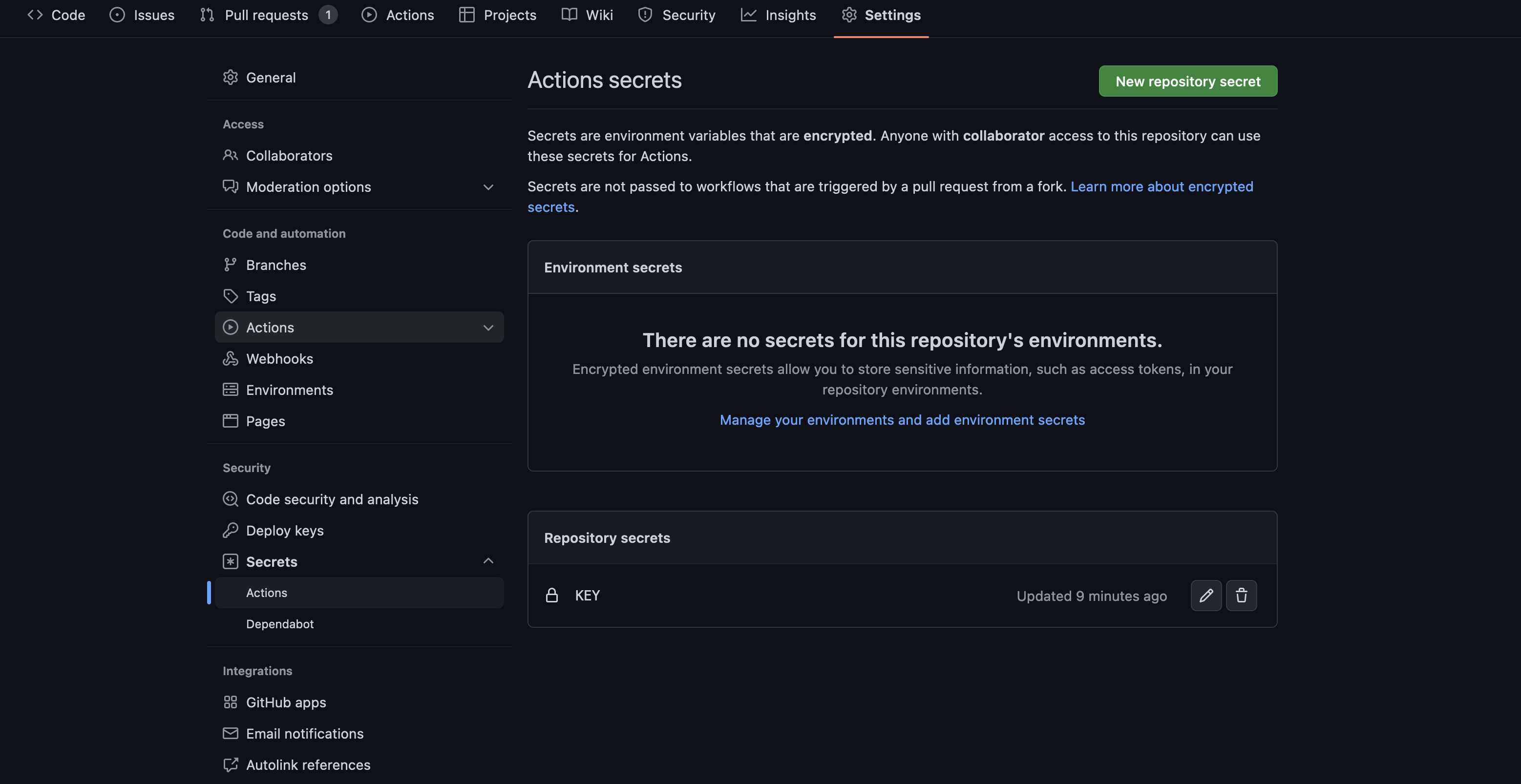Open Code security and analysis
The image size is (1521, 784).
pyautogui.click(x=359, y=499)
